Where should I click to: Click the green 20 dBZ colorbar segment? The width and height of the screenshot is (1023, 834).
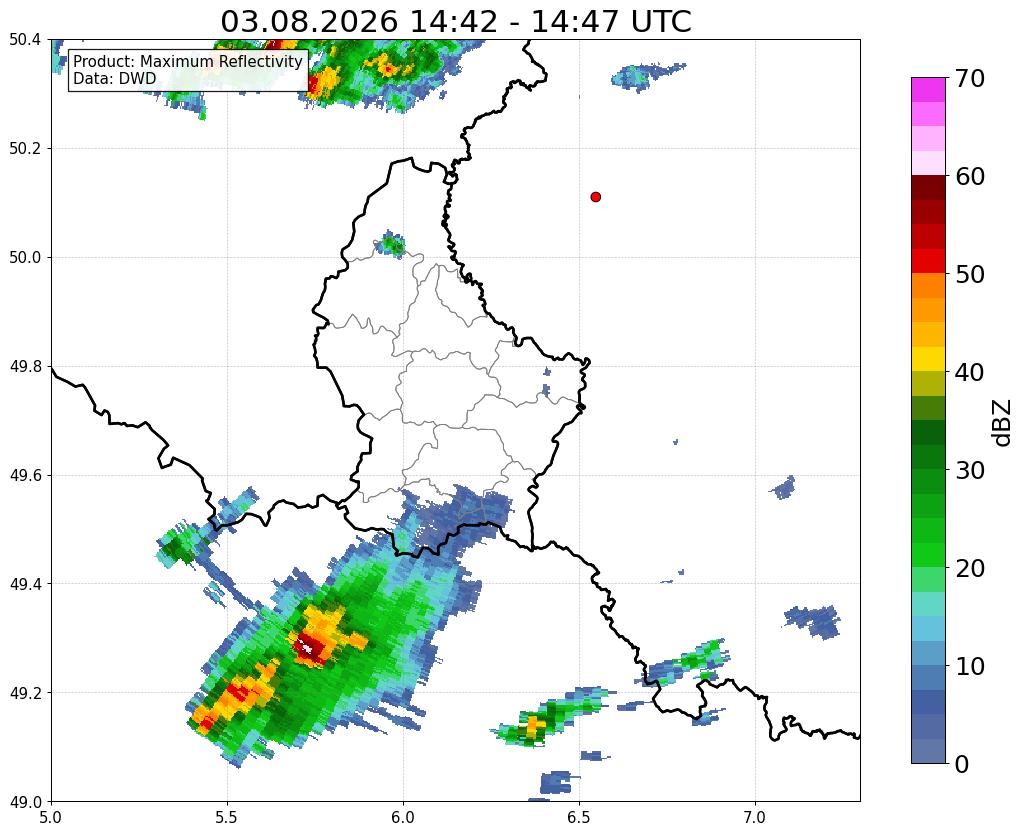(928, 555)
